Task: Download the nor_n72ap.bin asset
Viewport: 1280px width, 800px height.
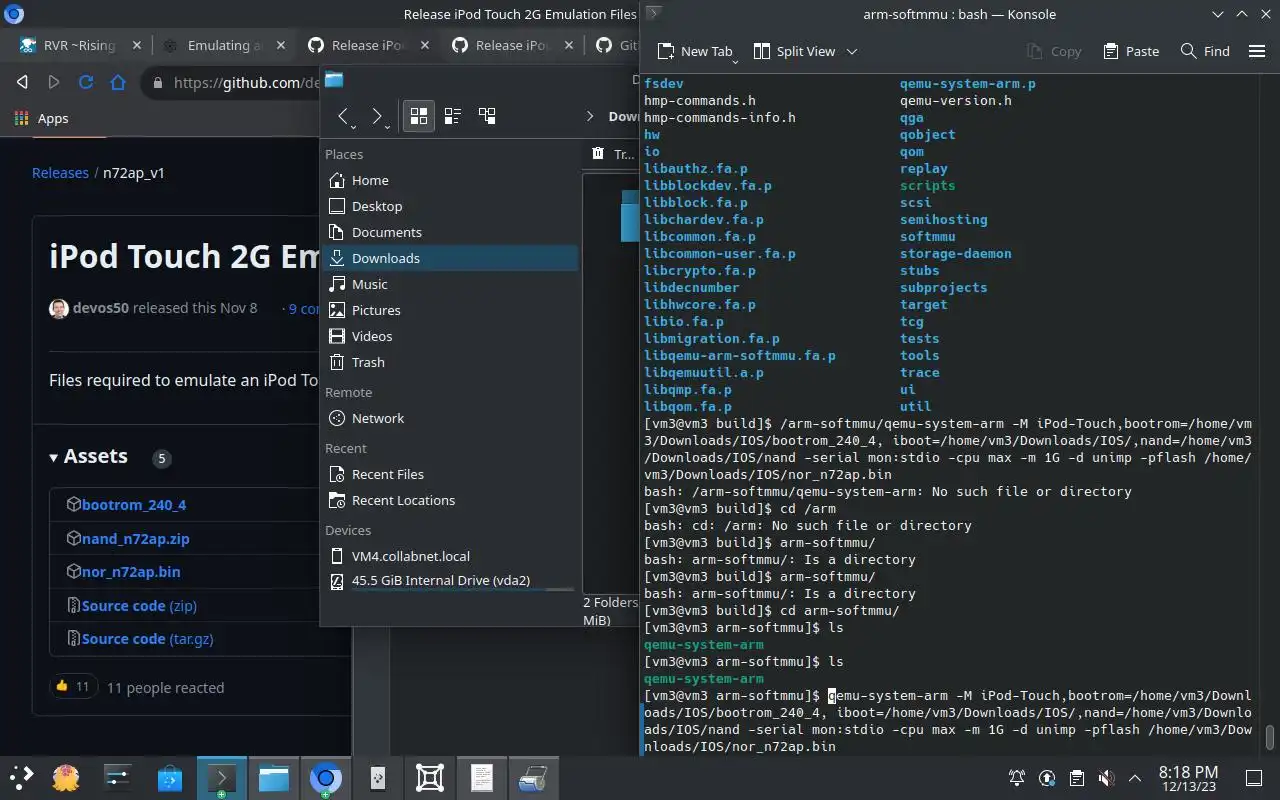Action: click(x=131, y=572)
